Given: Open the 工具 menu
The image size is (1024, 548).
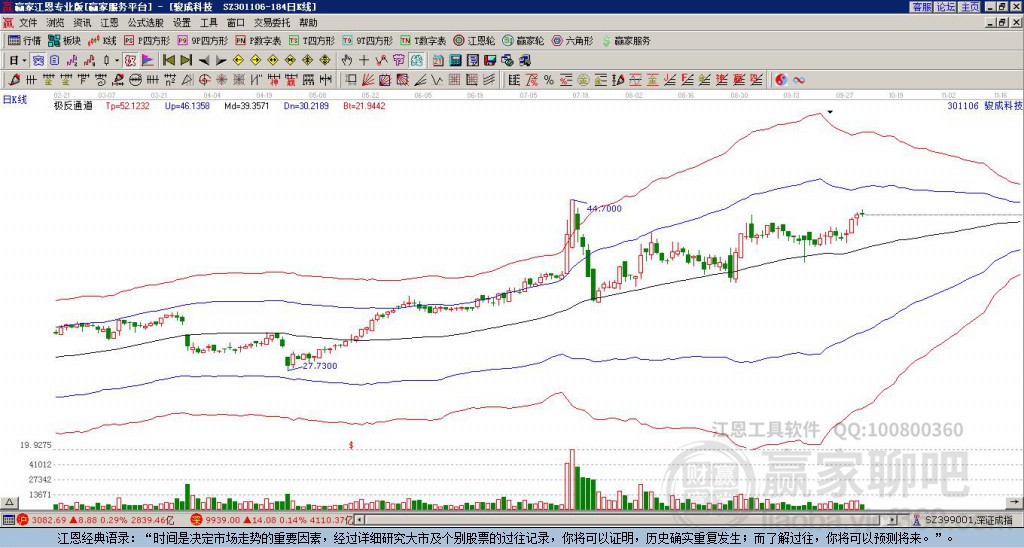Looking at the screenshot, I should [208, 23].
